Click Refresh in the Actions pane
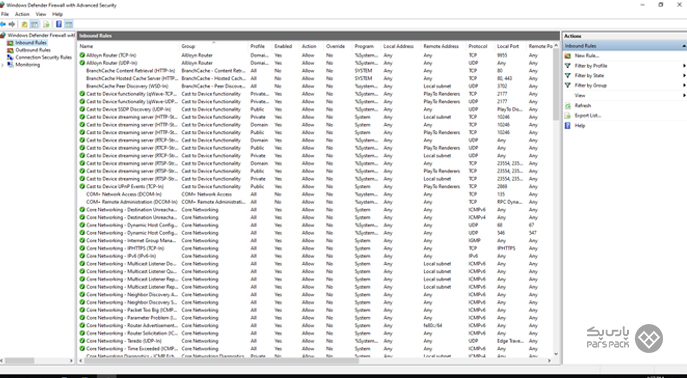Screen dimensions: 687x378 pos(583,106)
